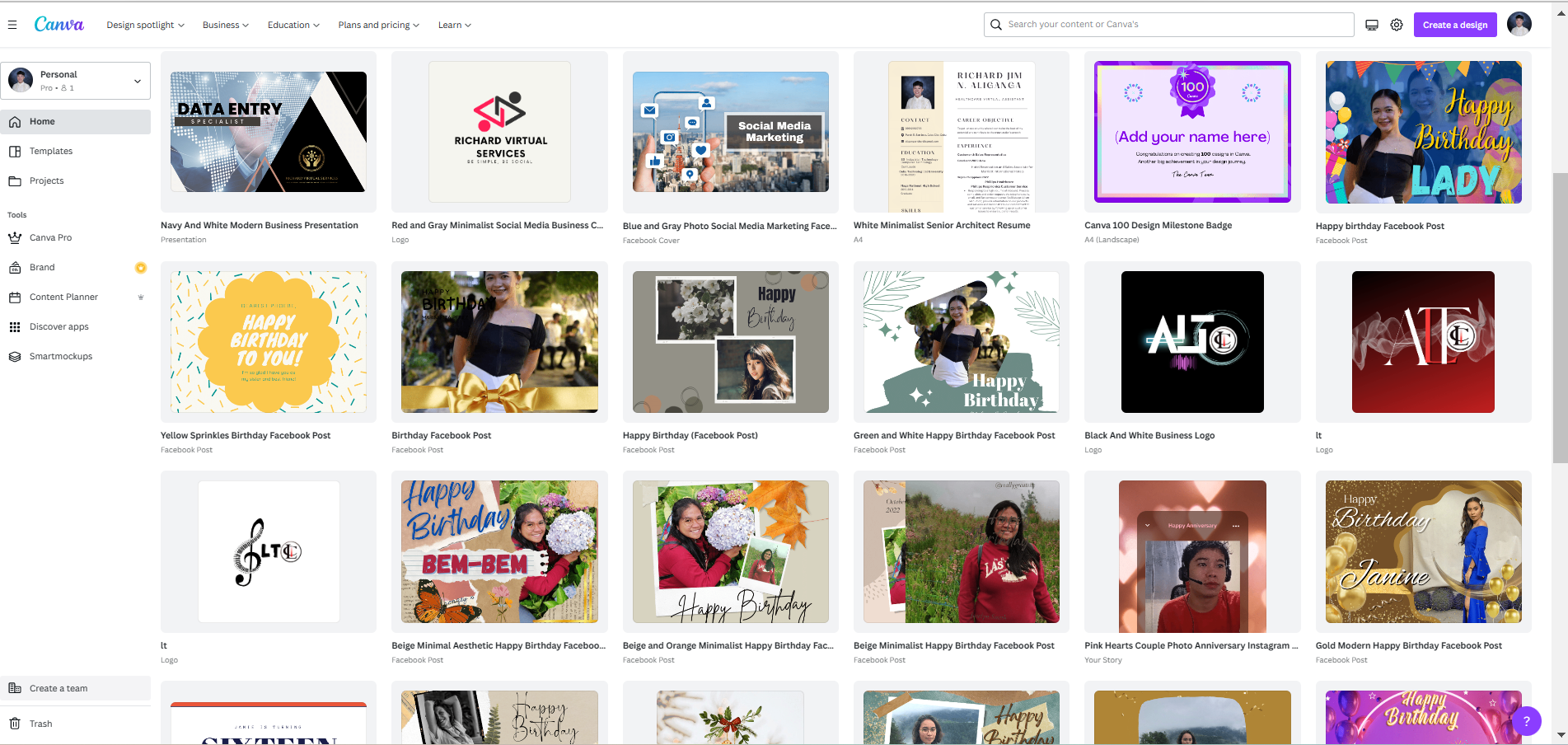Open the Data Entry Specialist presentation thumbnail

[269, 132]
